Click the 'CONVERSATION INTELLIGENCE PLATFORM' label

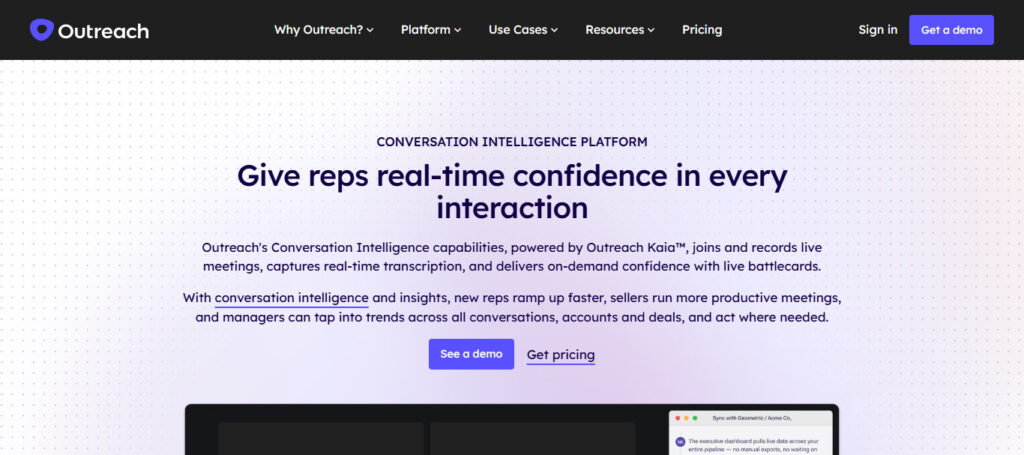coord(512,142)
